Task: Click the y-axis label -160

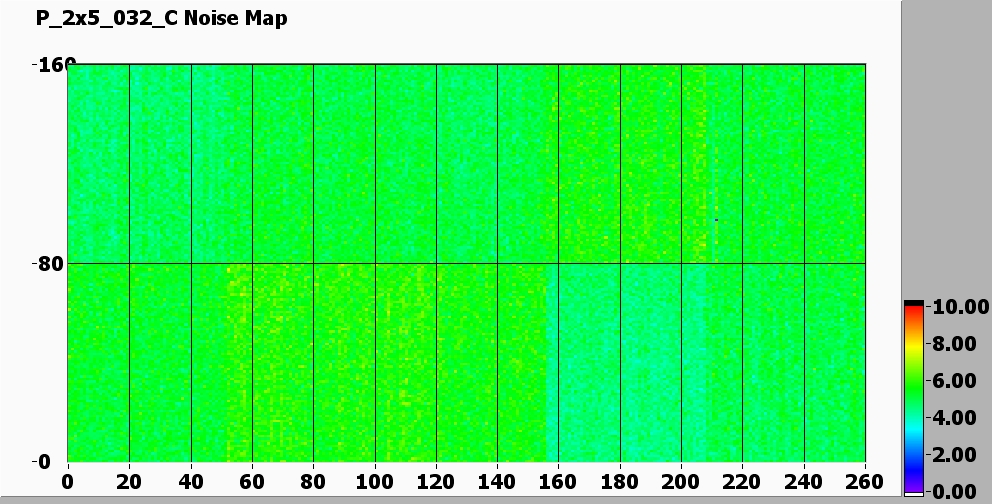Action: (x=54, y=65)
